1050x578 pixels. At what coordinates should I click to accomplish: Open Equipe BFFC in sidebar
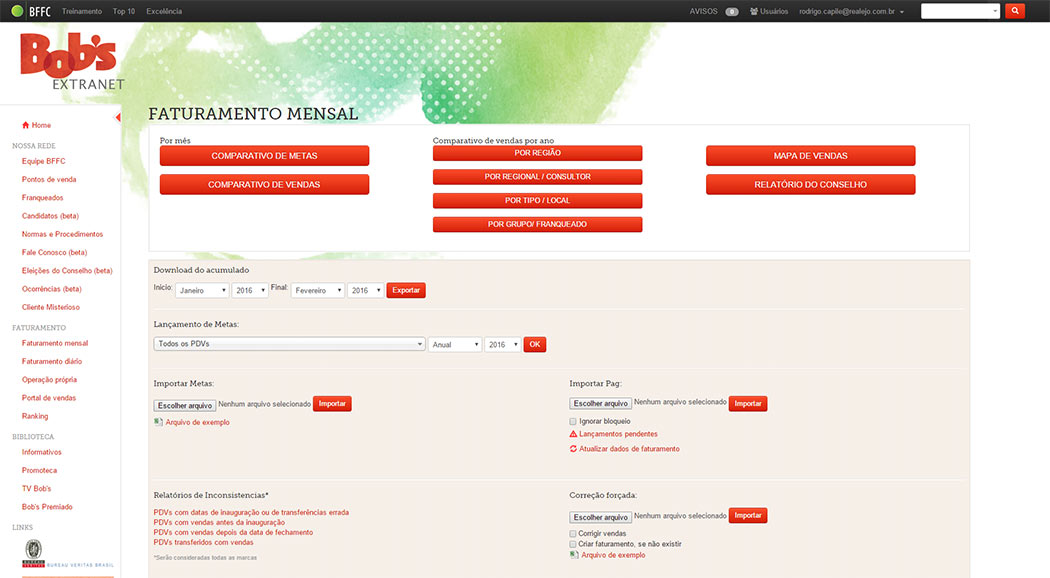pyautogui.click(x=44, y=161)
